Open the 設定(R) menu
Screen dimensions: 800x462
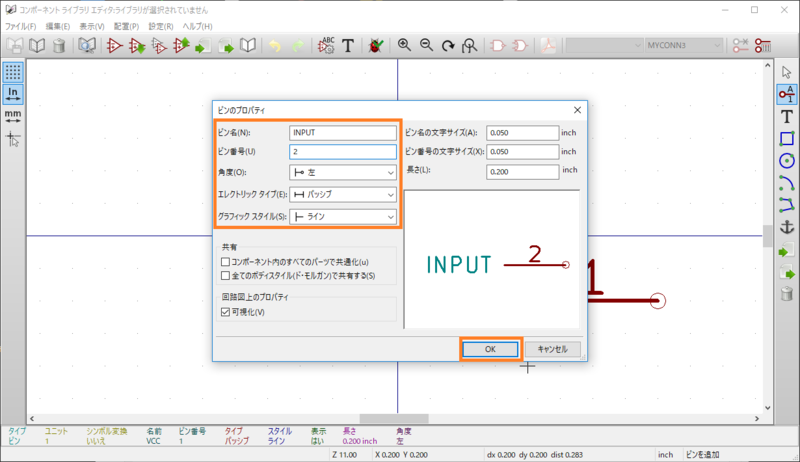pyautogui.click(x=161, y=26)
